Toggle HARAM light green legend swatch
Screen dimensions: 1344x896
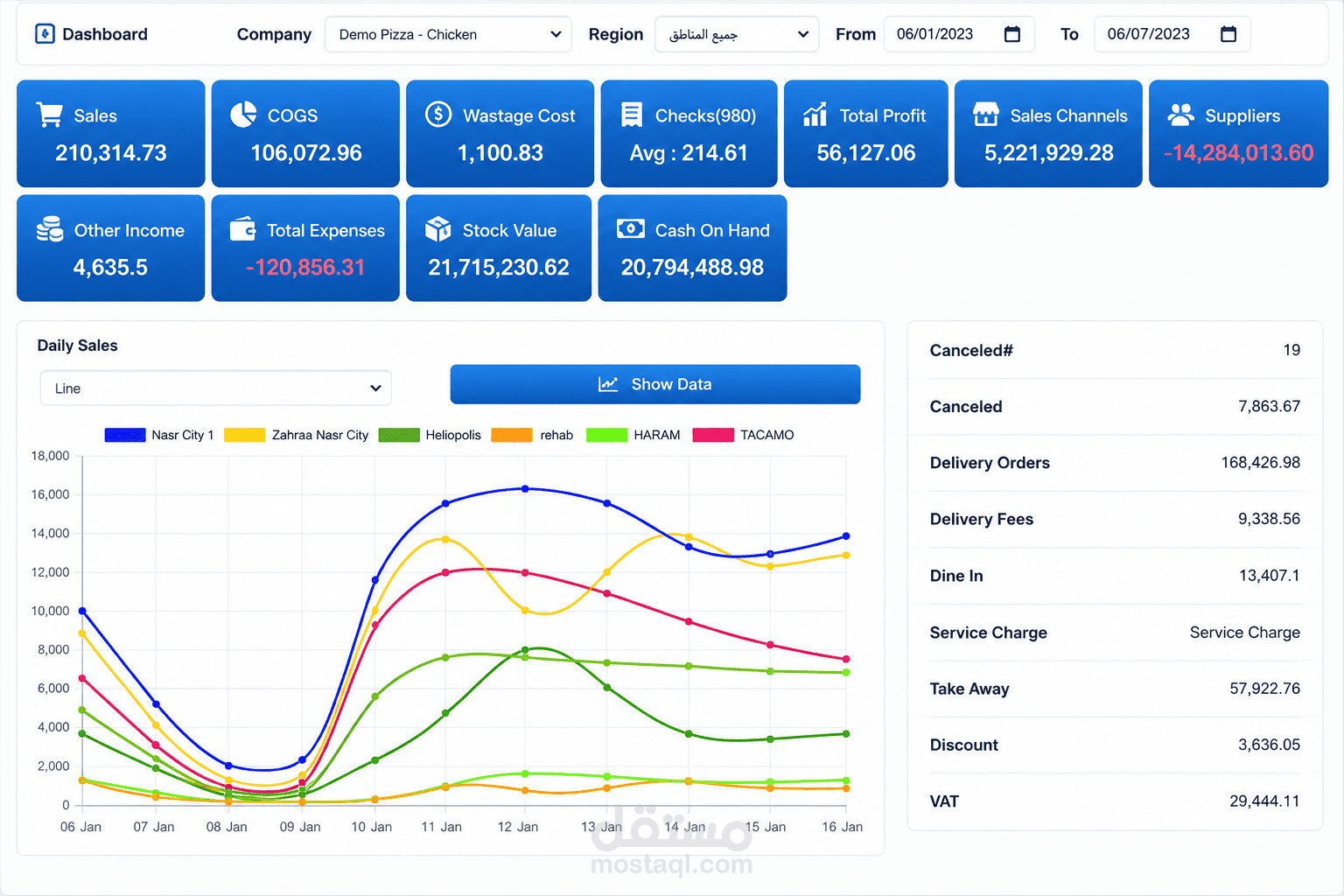[x=606, y=435]
